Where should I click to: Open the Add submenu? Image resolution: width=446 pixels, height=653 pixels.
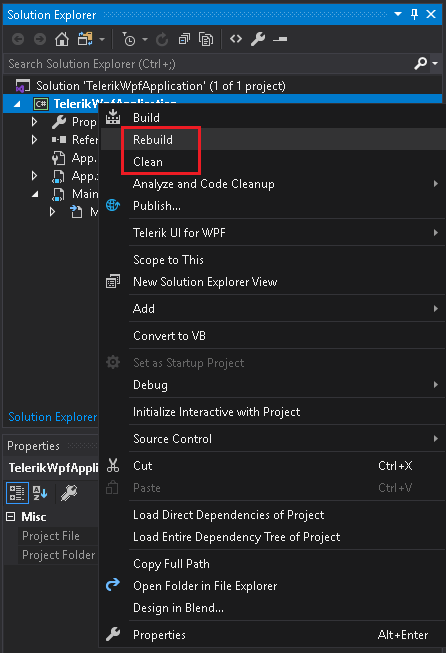(x=274, y=309)
